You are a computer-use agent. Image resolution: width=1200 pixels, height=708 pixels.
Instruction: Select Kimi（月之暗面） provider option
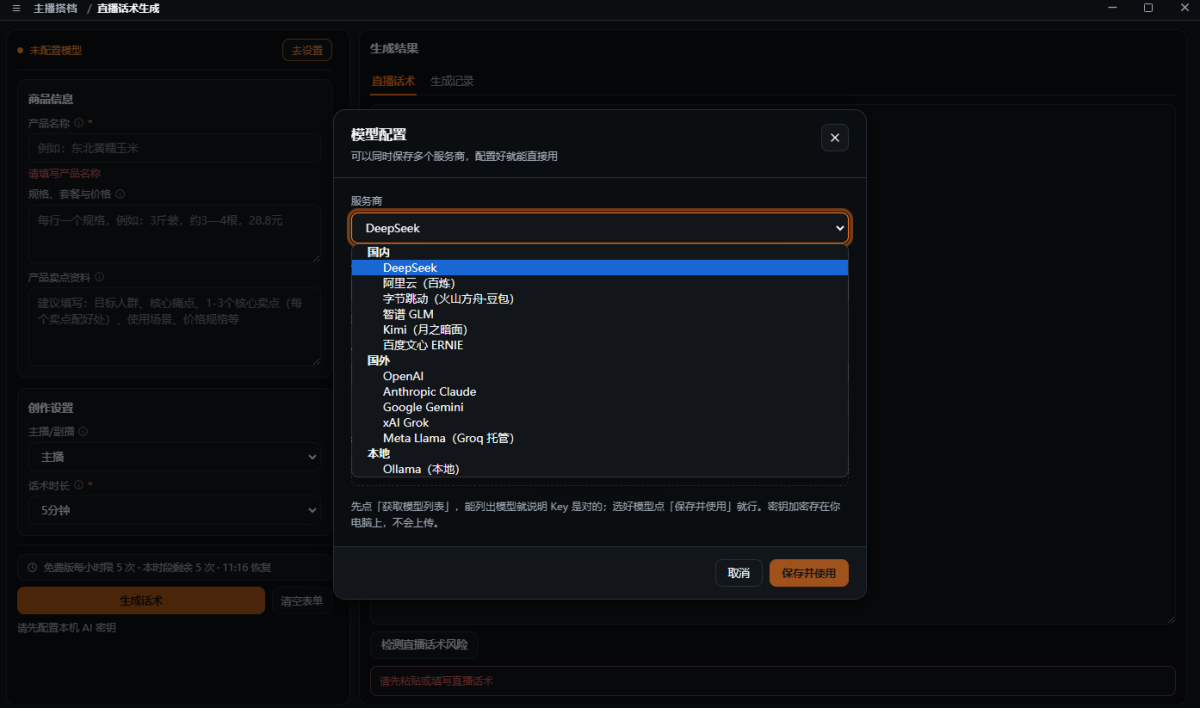tap(600, 330)
